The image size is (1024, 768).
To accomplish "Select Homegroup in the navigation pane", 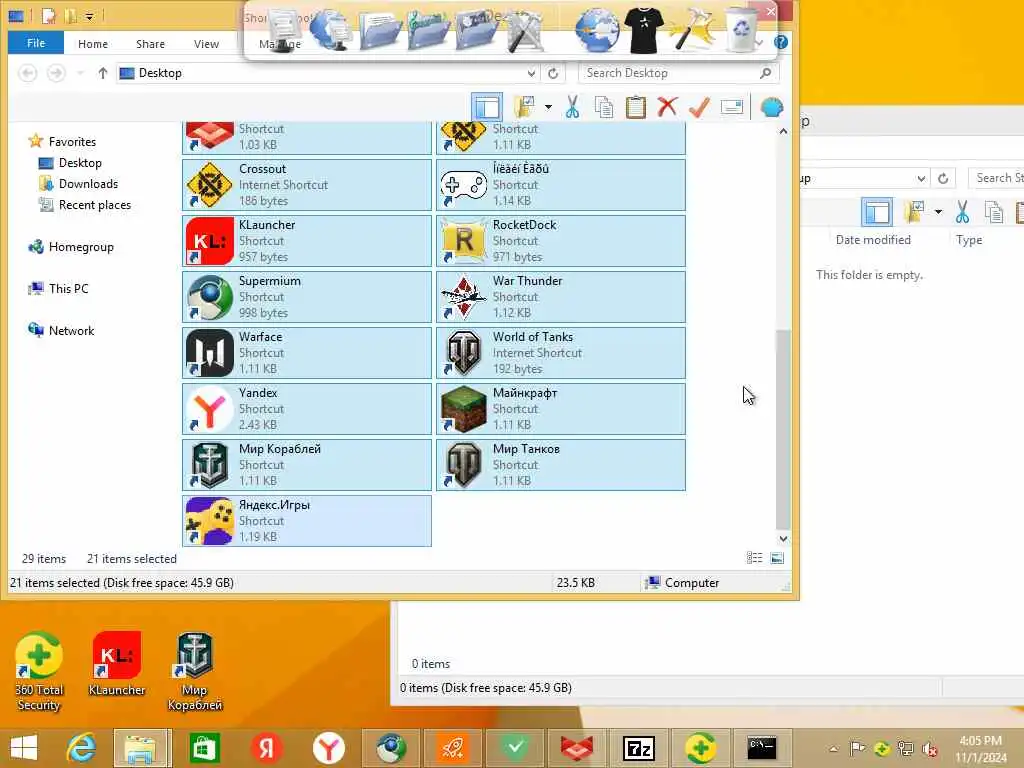I will [81, 247].
